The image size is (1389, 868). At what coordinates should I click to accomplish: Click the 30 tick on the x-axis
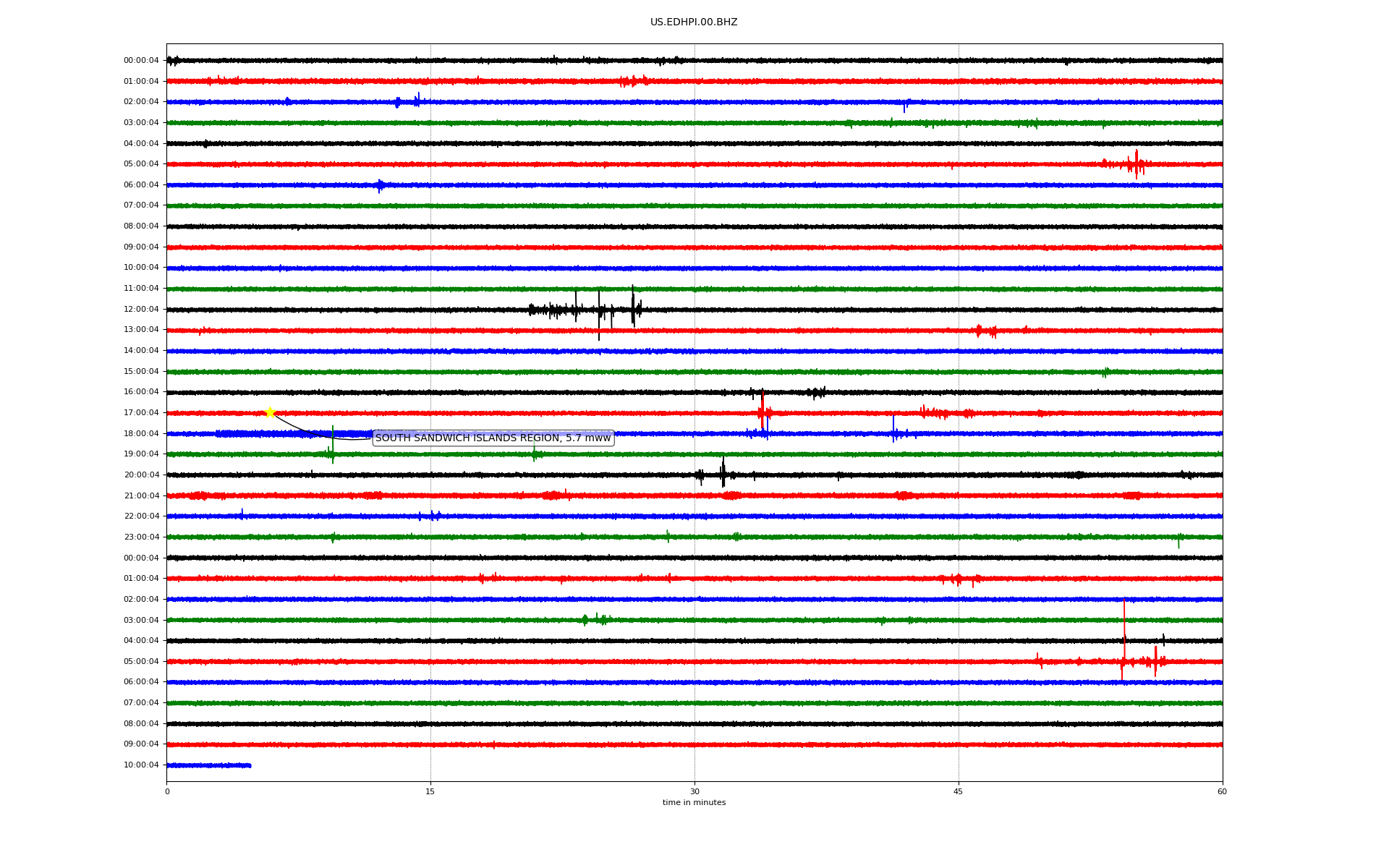tap(694, 791)
